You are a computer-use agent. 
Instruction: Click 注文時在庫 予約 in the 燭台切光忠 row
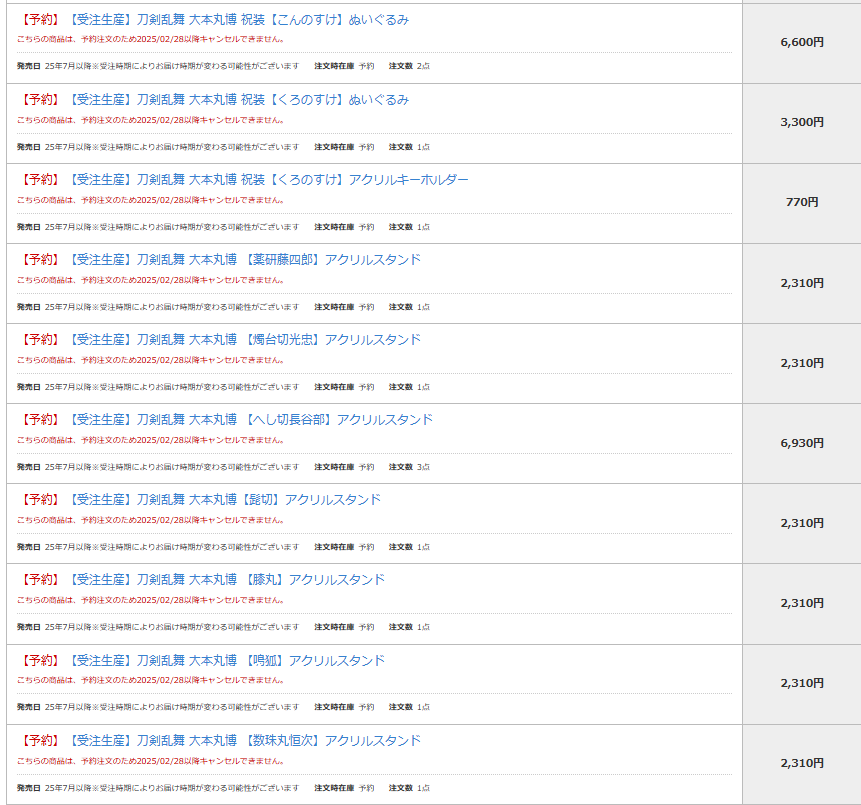coord(344,387)
